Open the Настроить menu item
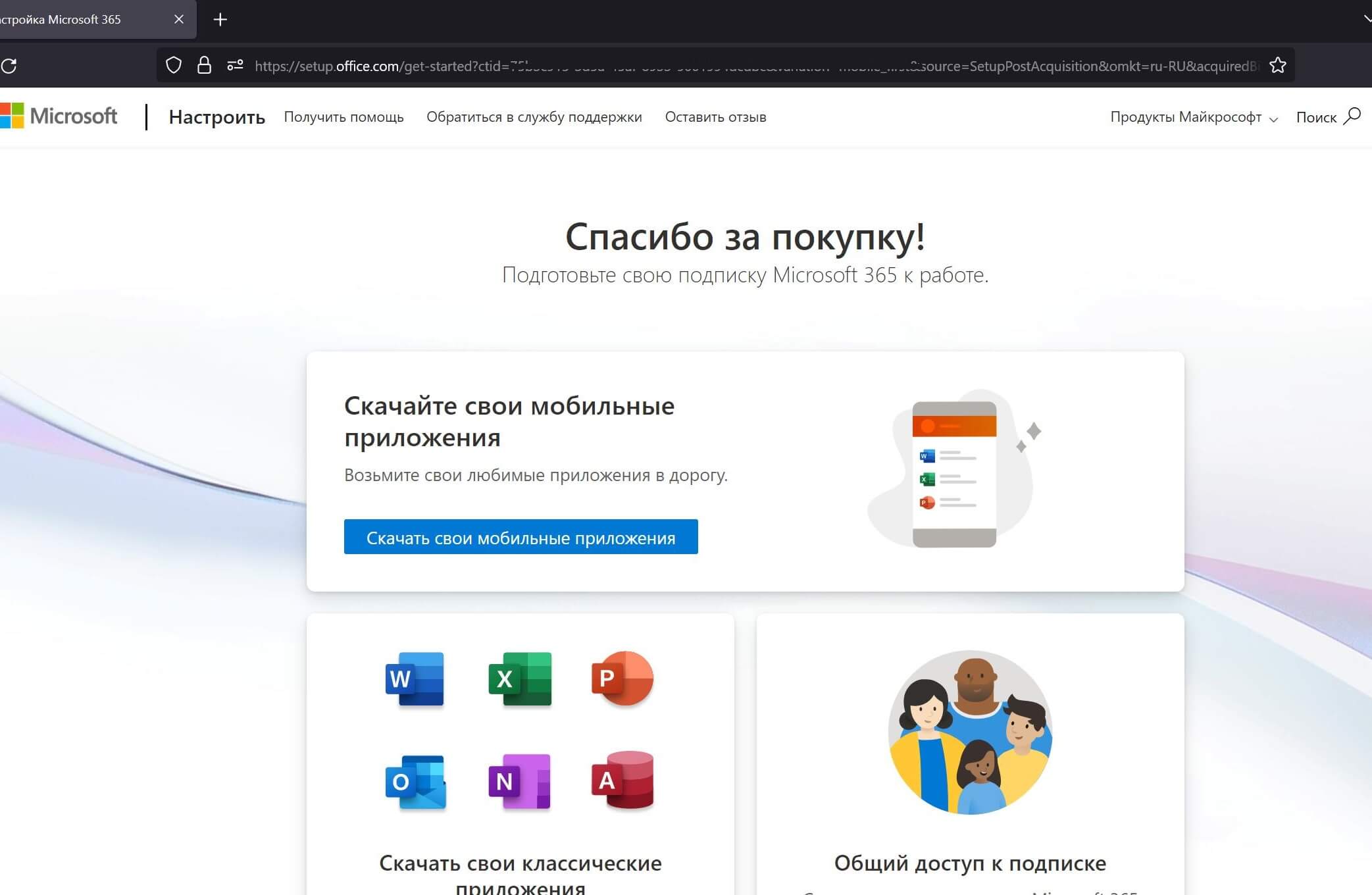Screen dimensions: 1372x895 tap(216, 117)
